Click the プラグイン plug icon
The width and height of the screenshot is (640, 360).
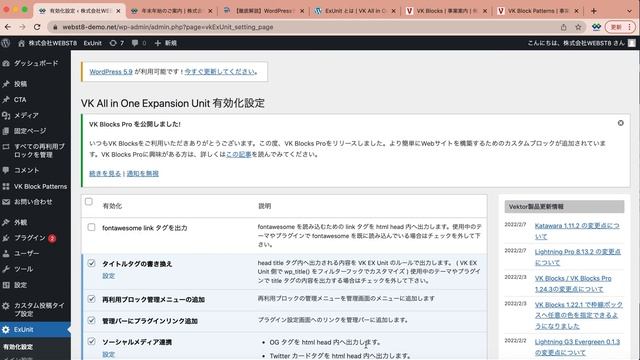tap(6, 238)
